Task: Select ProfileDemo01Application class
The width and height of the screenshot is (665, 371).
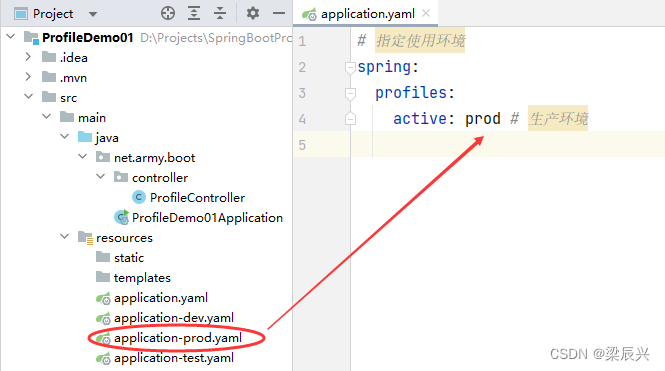Action: pyautogui.click(x=207, y=218)
